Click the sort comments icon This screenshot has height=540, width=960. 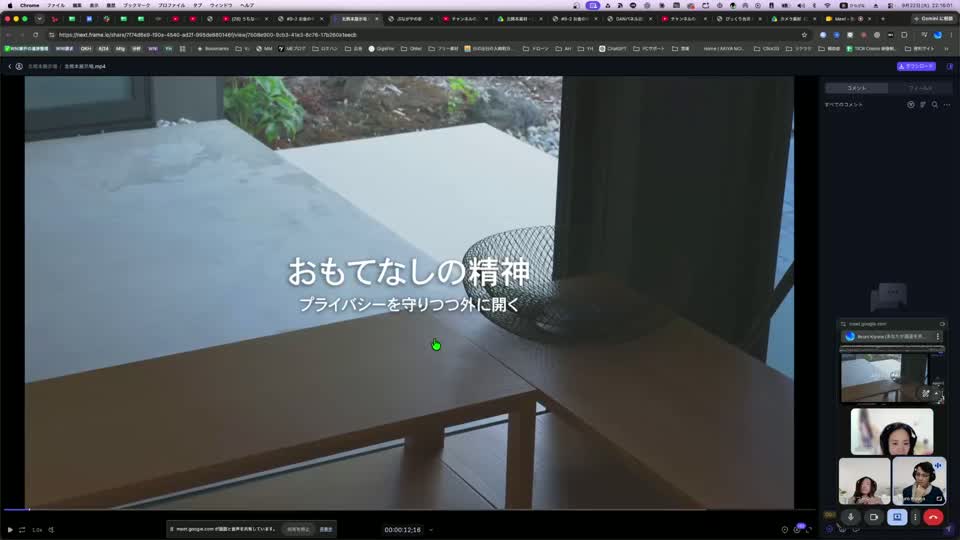point(923,105)
